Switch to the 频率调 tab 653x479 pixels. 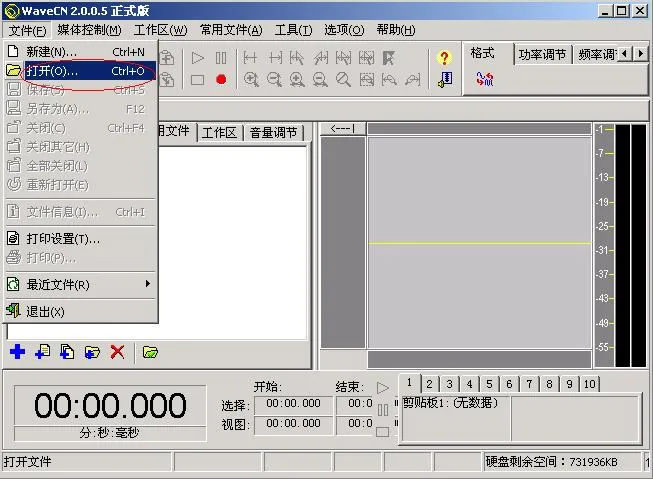point(596,55)
